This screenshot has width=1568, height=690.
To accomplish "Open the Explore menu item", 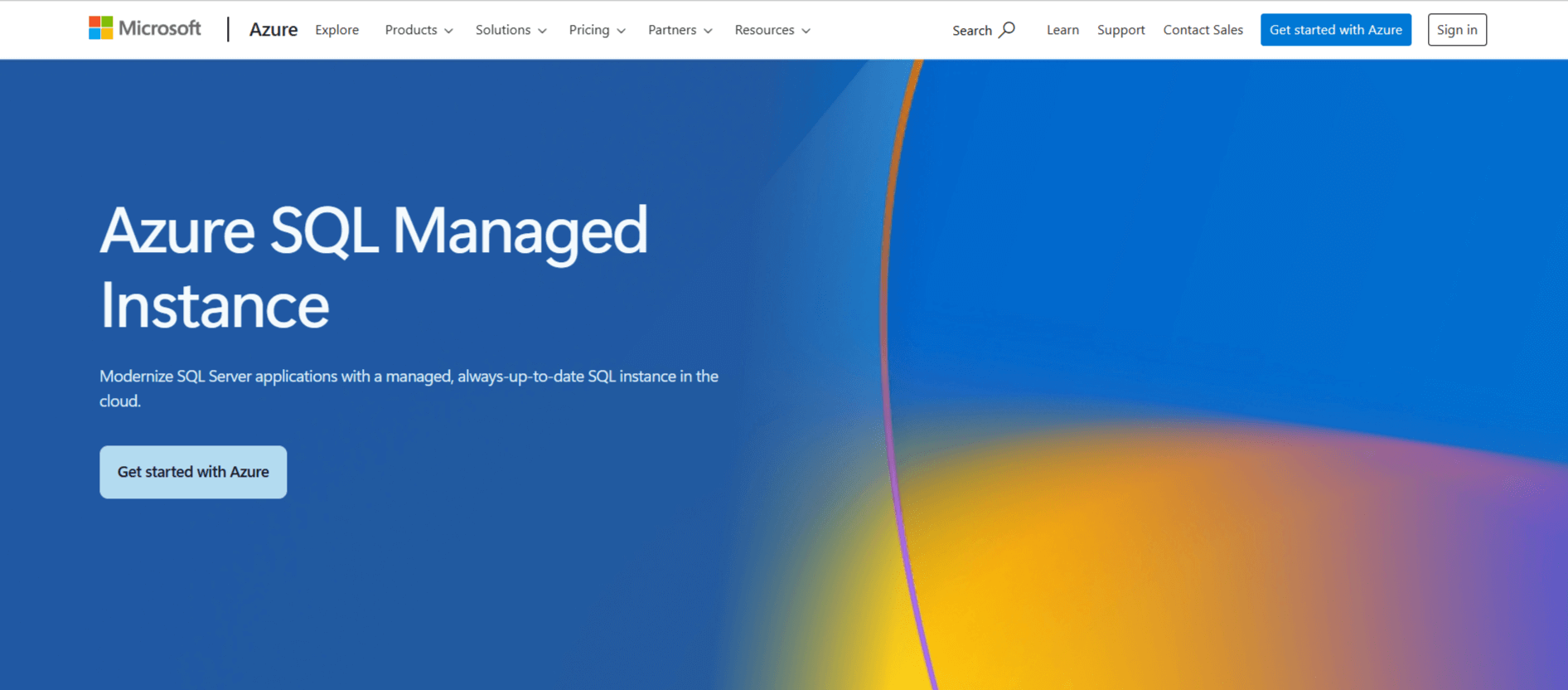I will click(337, 30).
